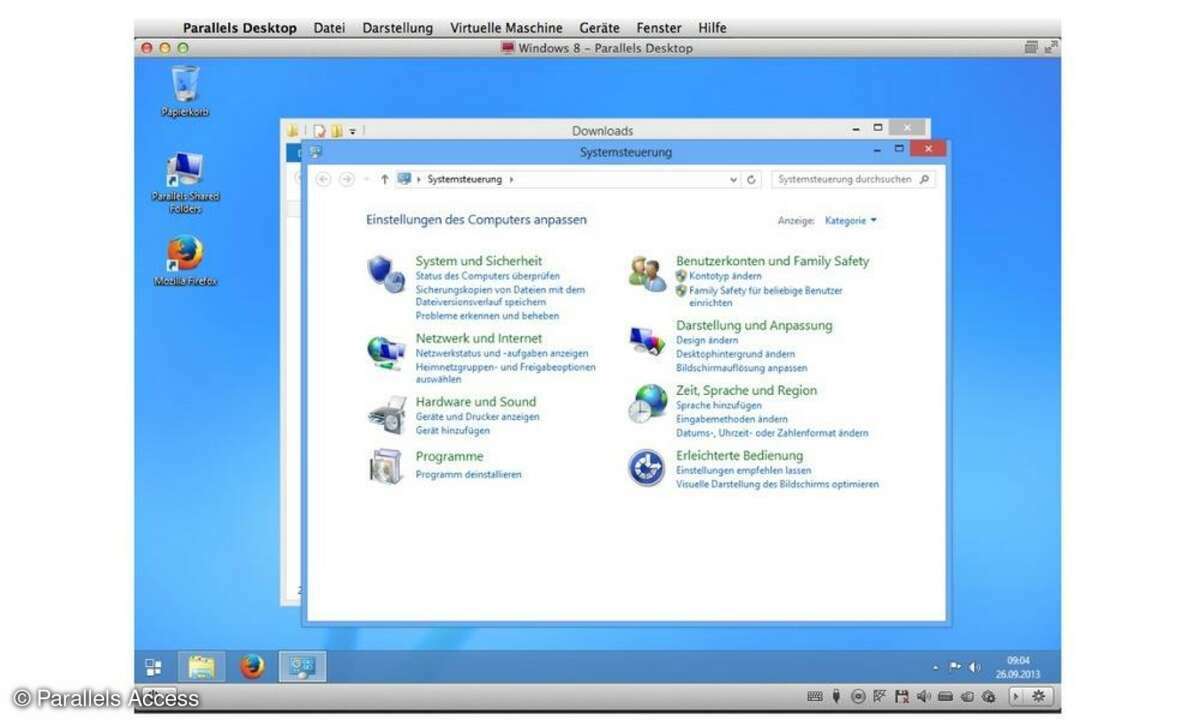The height and width of the screenshot is (720, 1200).
Task: Open the Virtuelle Maschine menu
Action: pos(506,28)
